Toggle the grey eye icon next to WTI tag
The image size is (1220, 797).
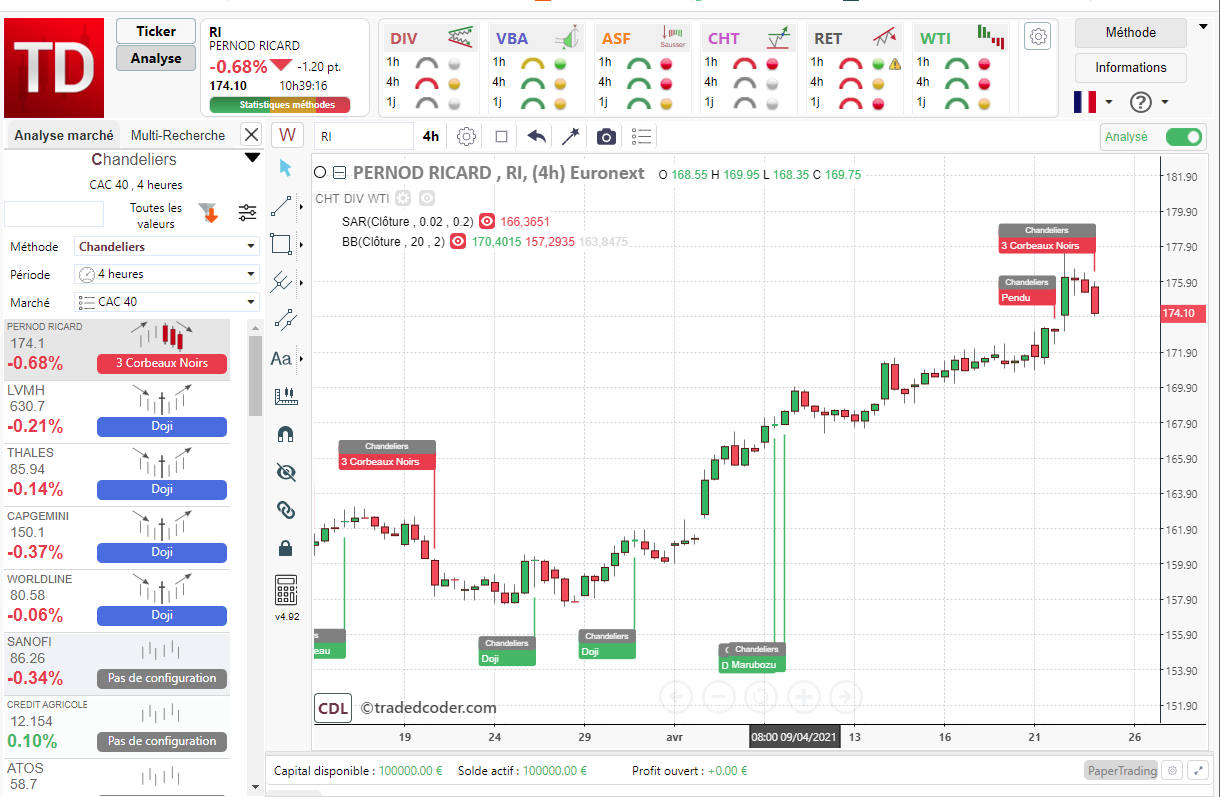click(427, 198)
